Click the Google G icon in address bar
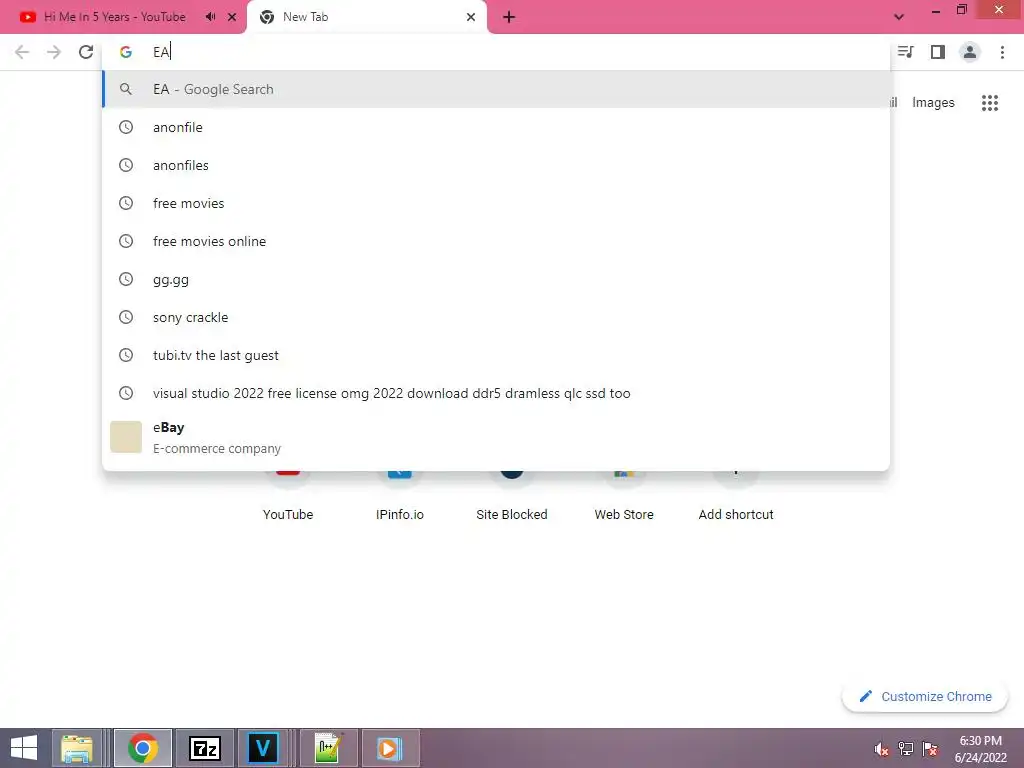Screen dimensions: 1024x768 [x=126, y=52]
